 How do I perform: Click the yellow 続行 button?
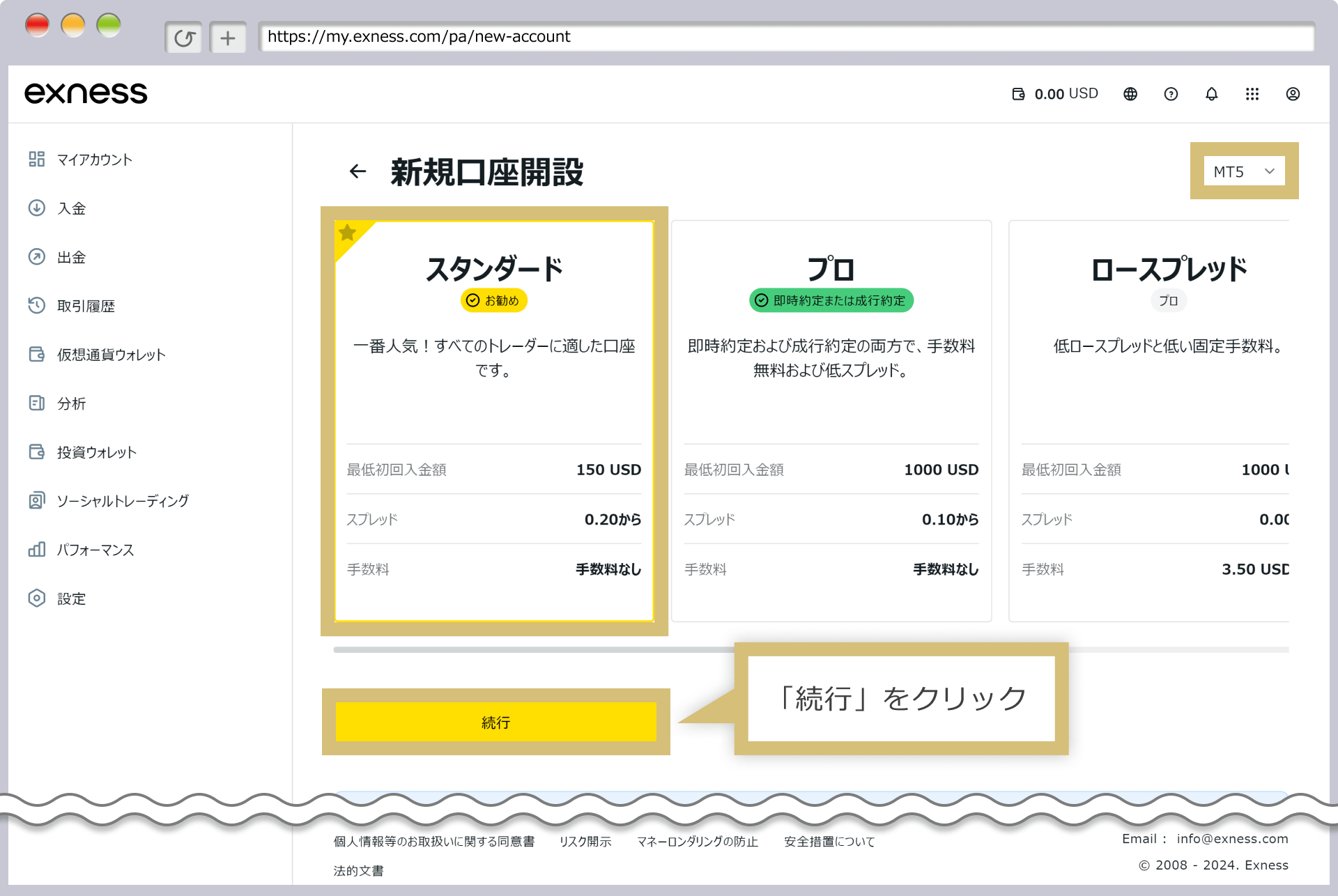[495, 722]
